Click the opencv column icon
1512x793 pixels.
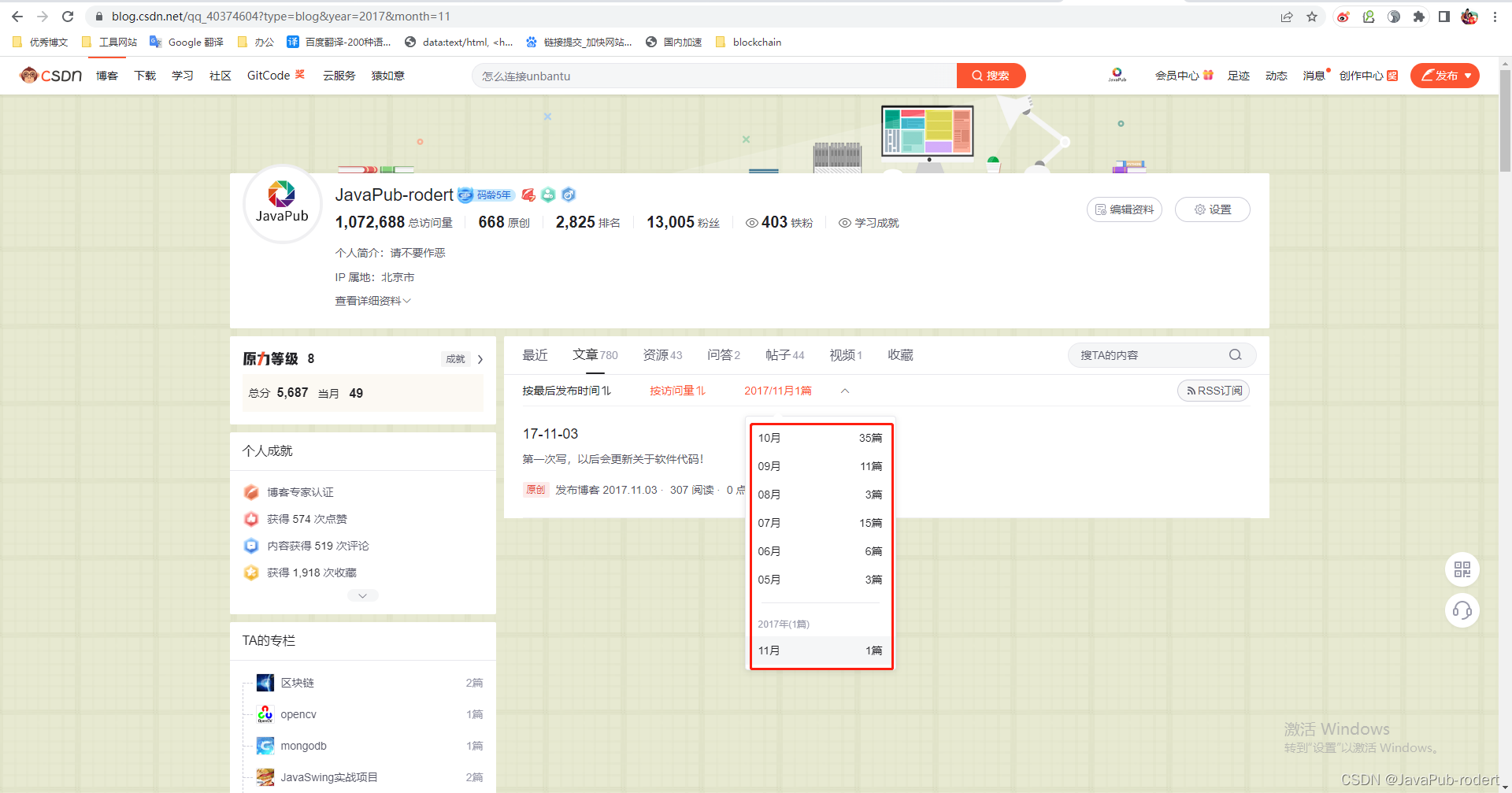click(x=265, y=713)
